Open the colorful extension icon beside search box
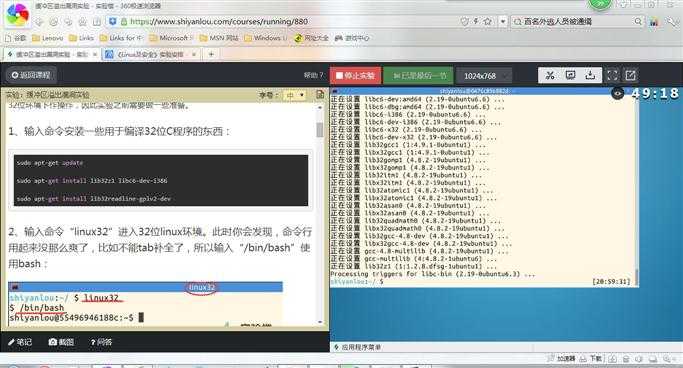Screen dimensions: 683x368 pyautogui.click(x=654, y=22)
